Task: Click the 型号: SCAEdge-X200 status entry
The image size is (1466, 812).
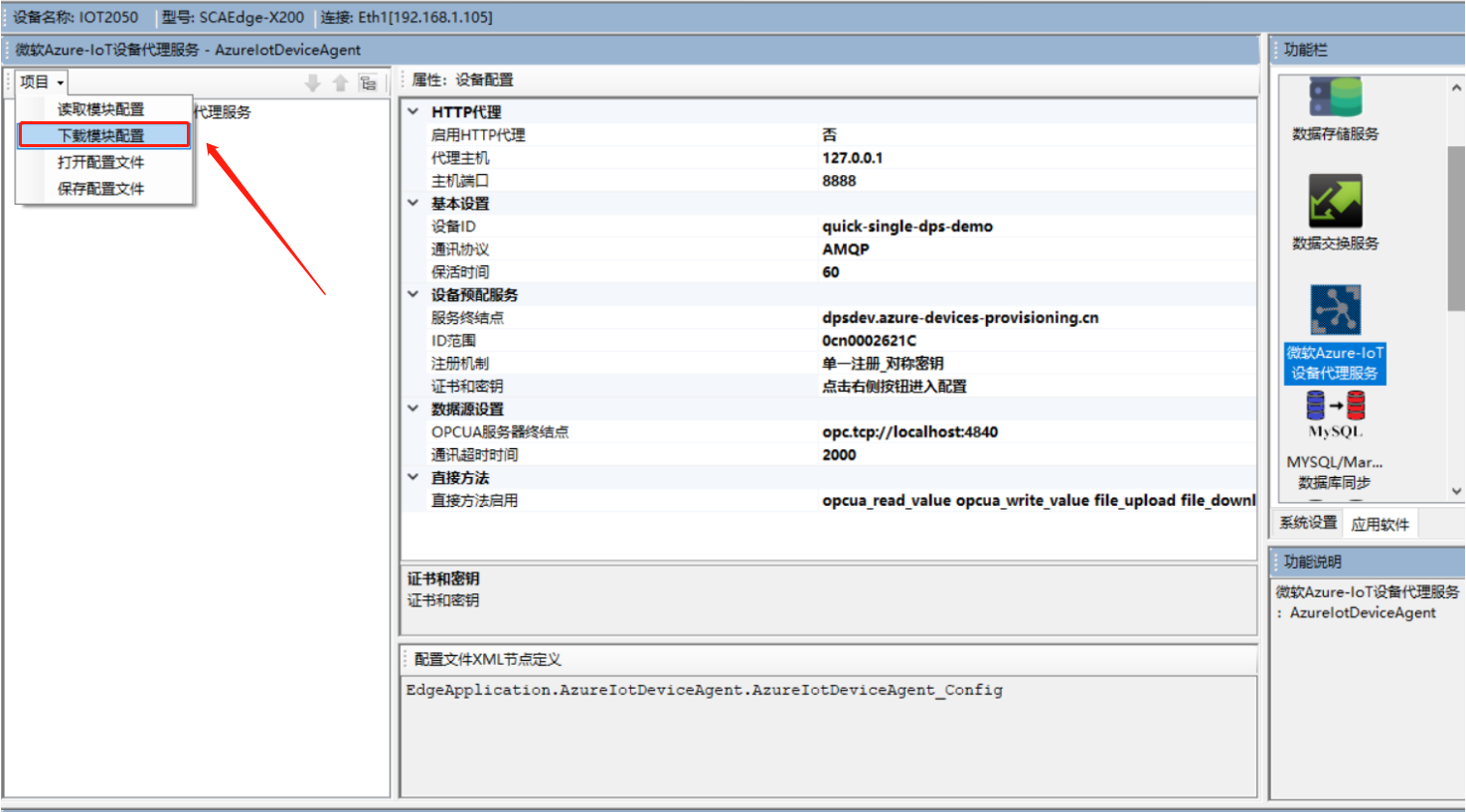Action: tap(233, 17)
